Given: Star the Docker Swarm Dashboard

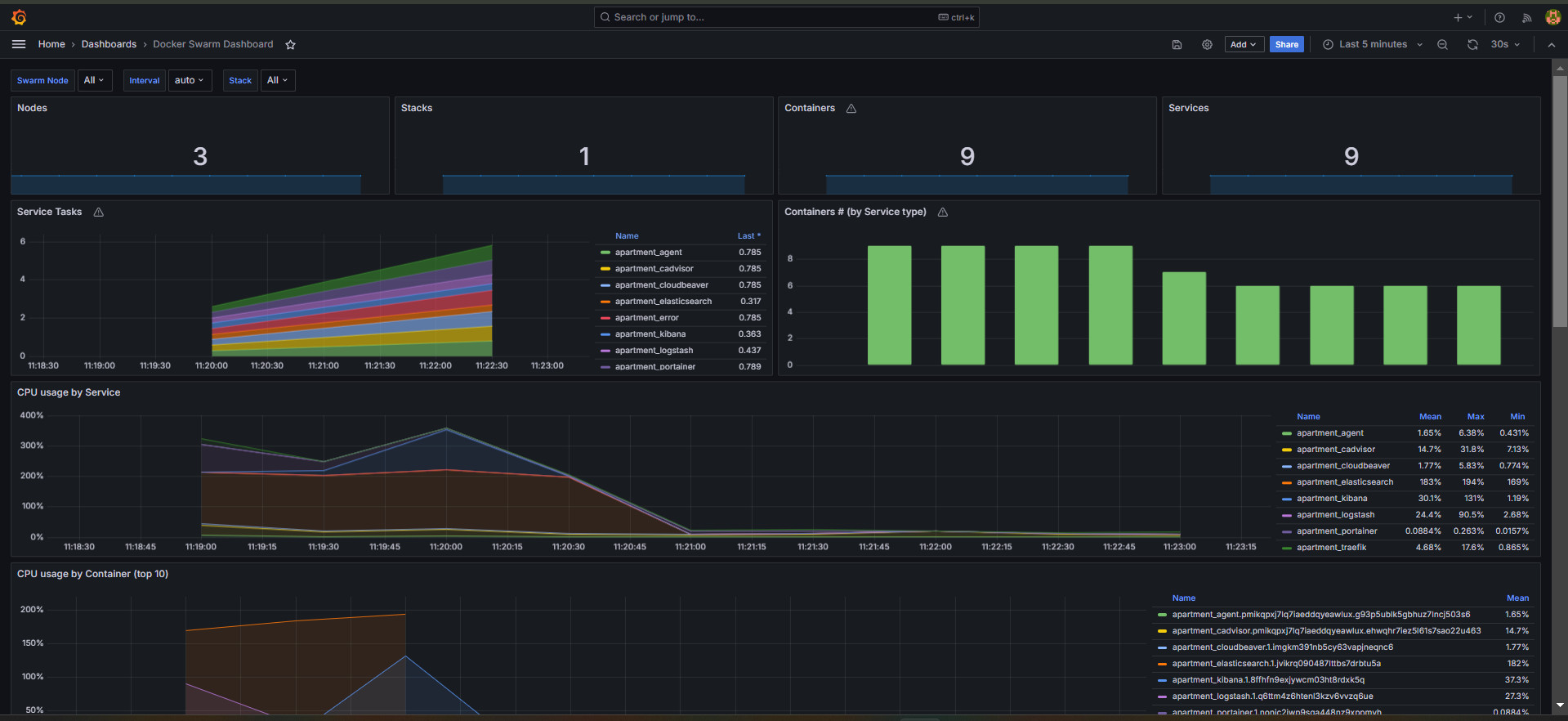Looking at the screenshot, I should coord(290,44).
